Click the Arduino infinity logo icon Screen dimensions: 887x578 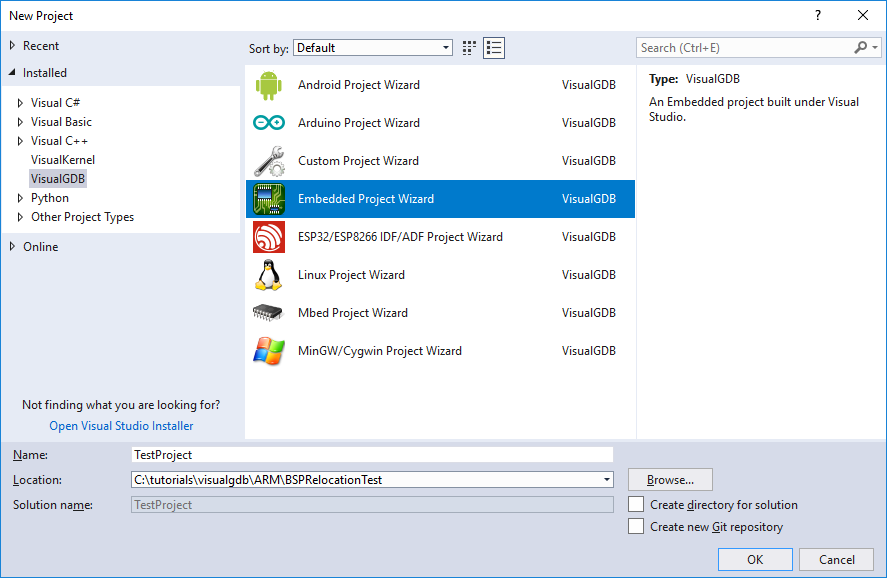pyautogui.click(x=269, y=122)
